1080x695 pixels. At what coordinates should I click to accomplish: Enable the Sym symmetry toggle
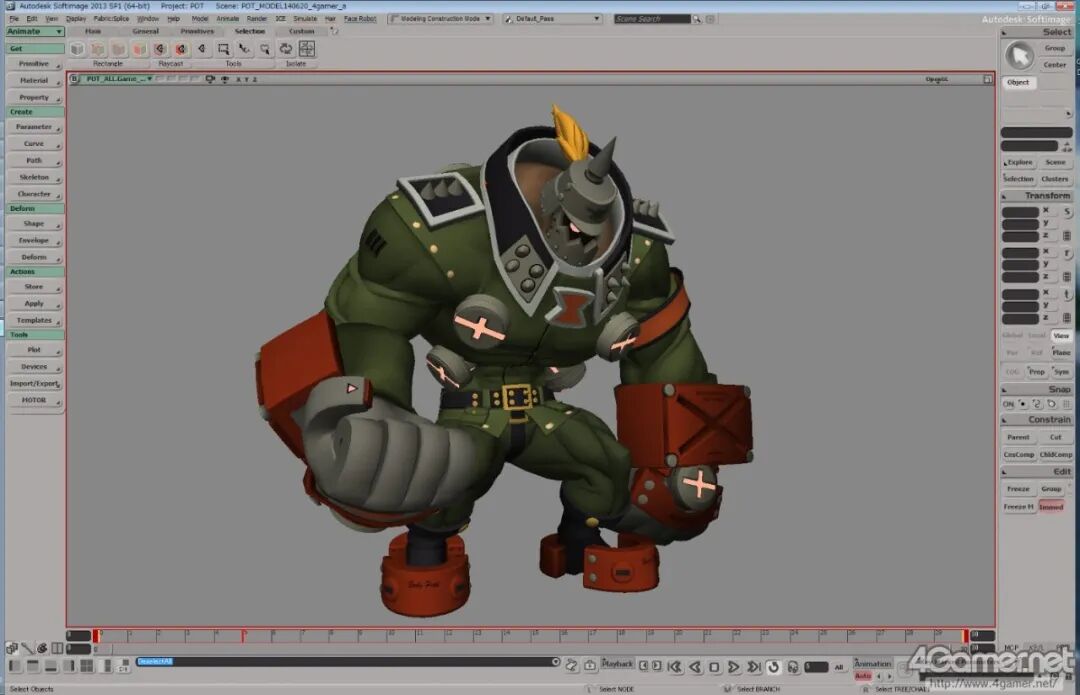pyautogui.click(x=1061, y=372)
